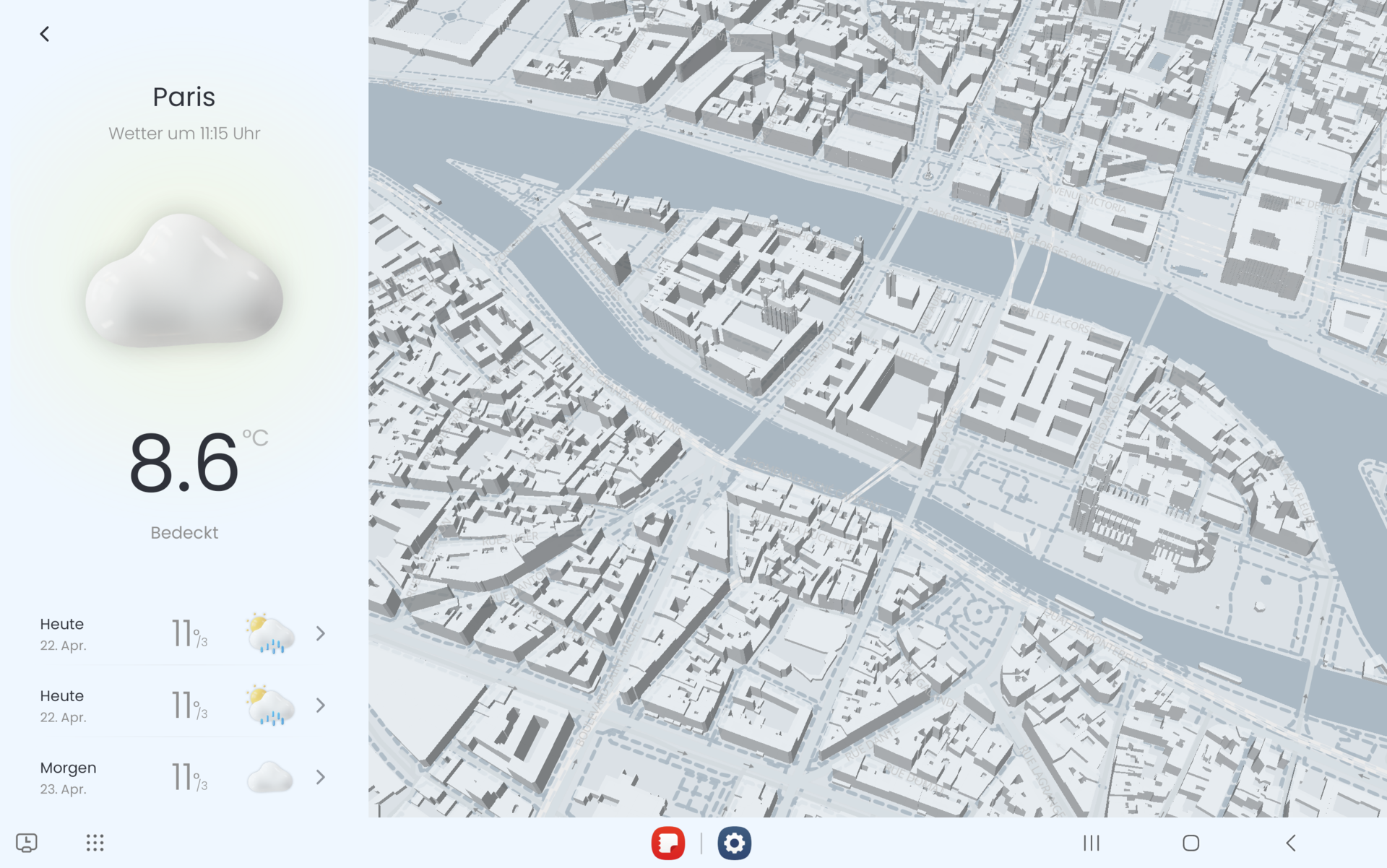Click the 'Wetter um 11:15 Uhr' text
Viewport: 1387px width, 868px height.
coord(184,134)
